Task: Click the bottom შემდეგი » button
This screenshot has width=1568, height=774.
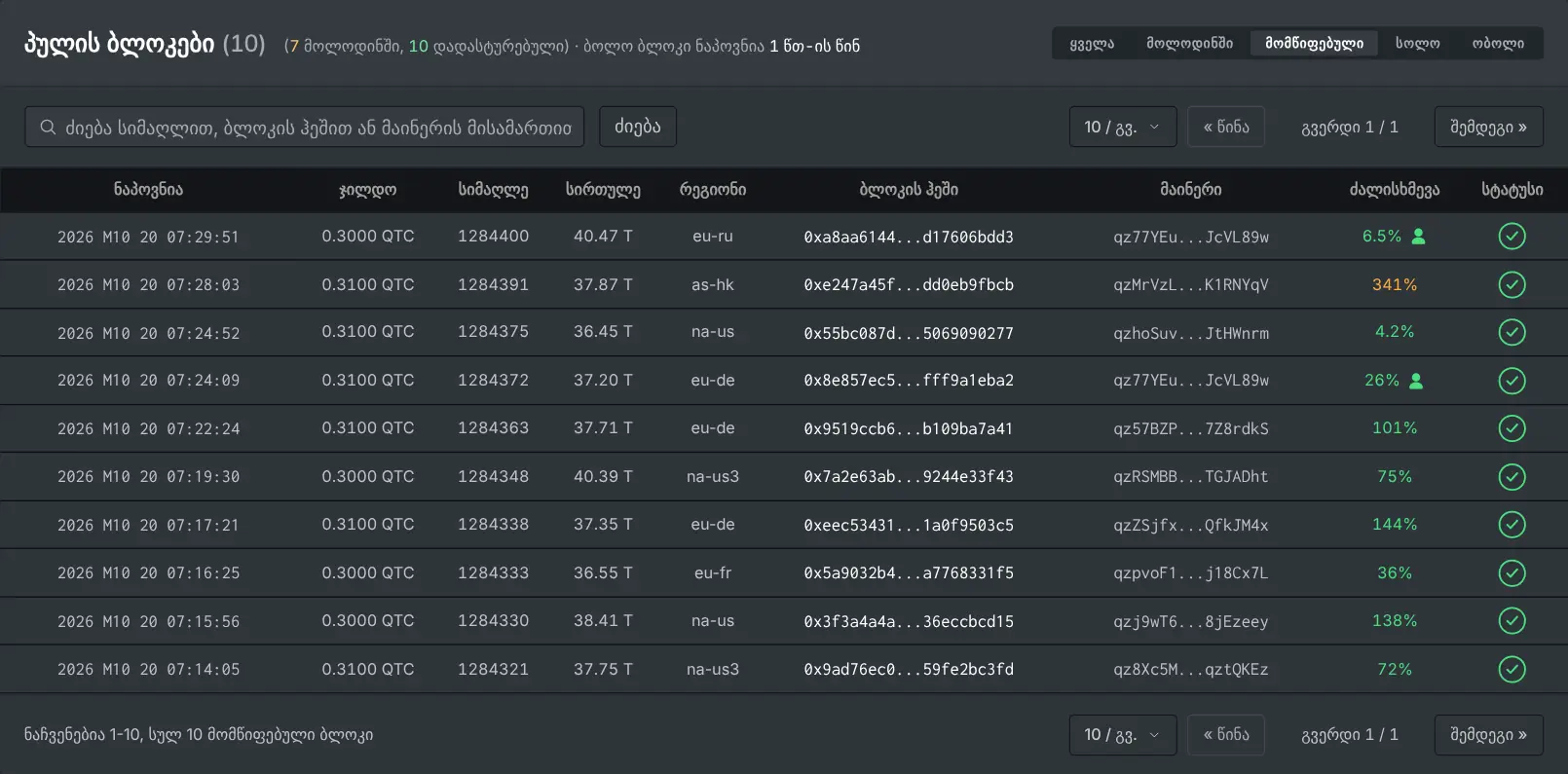Action: 1488,735
